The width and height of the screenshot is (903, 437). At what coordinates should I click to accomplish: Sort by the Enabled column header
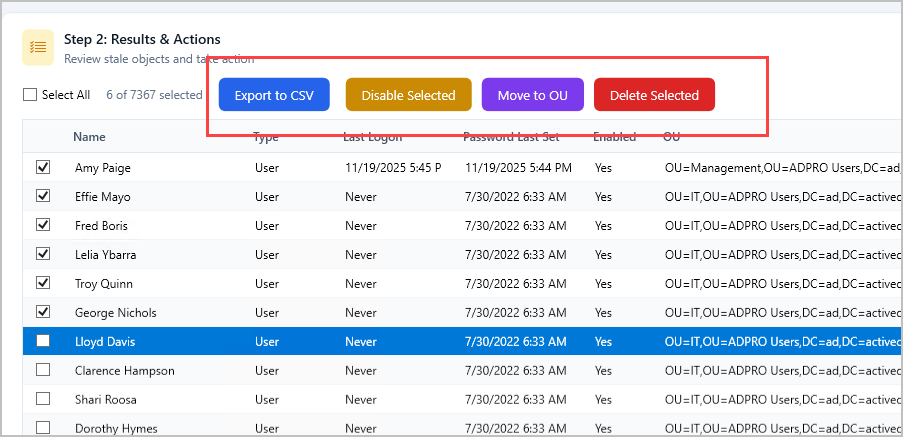614,137
